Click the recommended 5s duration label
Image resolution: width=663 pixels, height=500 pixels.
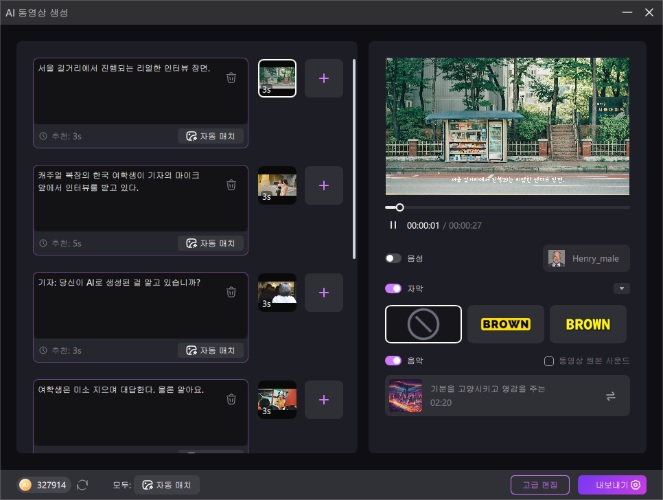66,243
